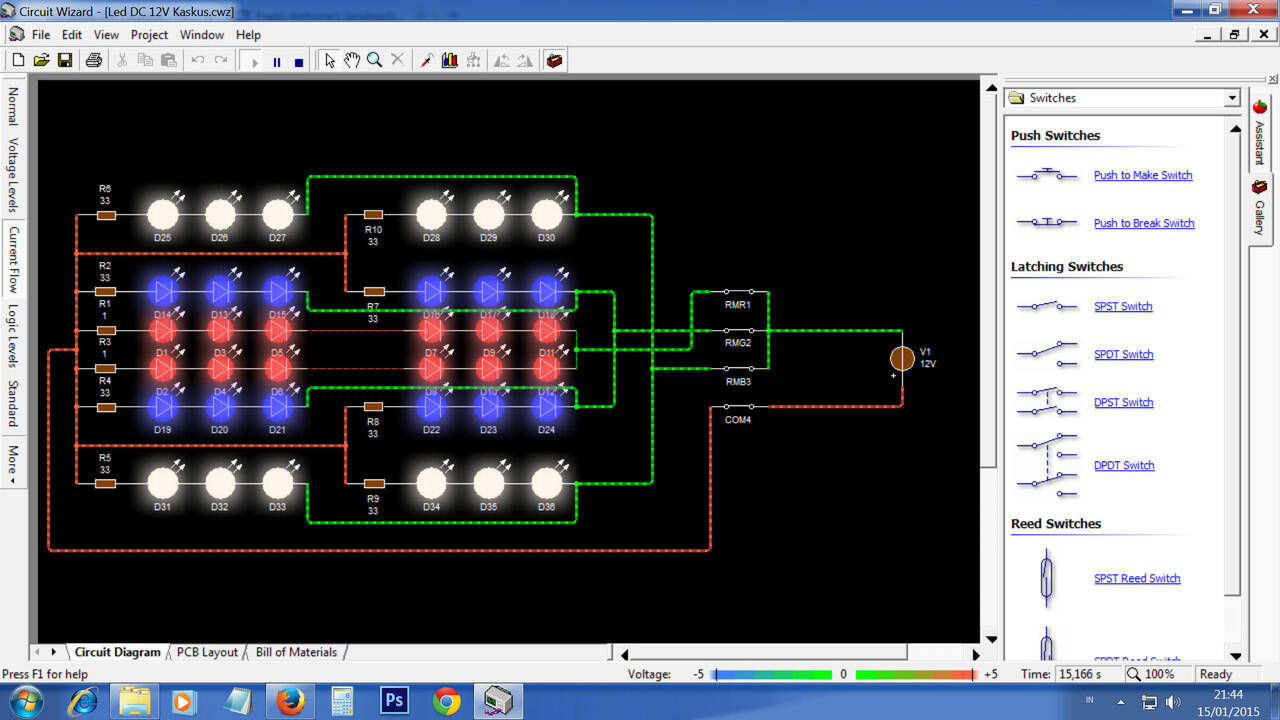Viewport: 1280px width, 720px height.
Task: Click the Voltage color scale bar
Action: (x=842, y=674)
